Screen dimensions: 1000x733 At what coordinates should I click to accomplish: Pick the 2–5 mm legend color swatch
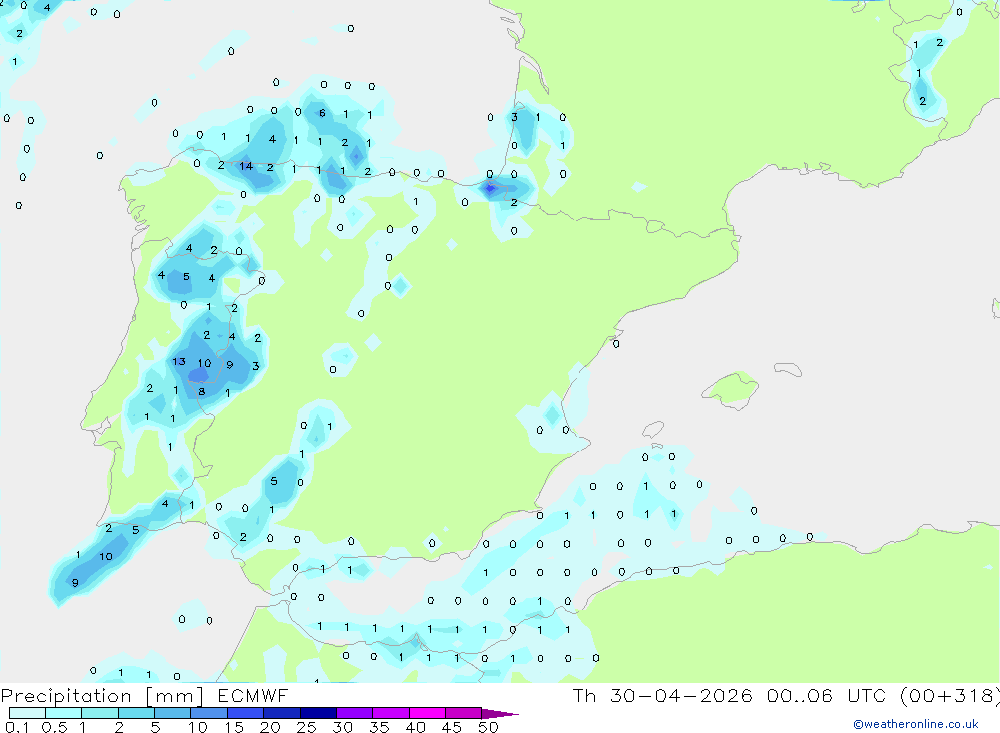pyautogui.click(x=136, y=713)
